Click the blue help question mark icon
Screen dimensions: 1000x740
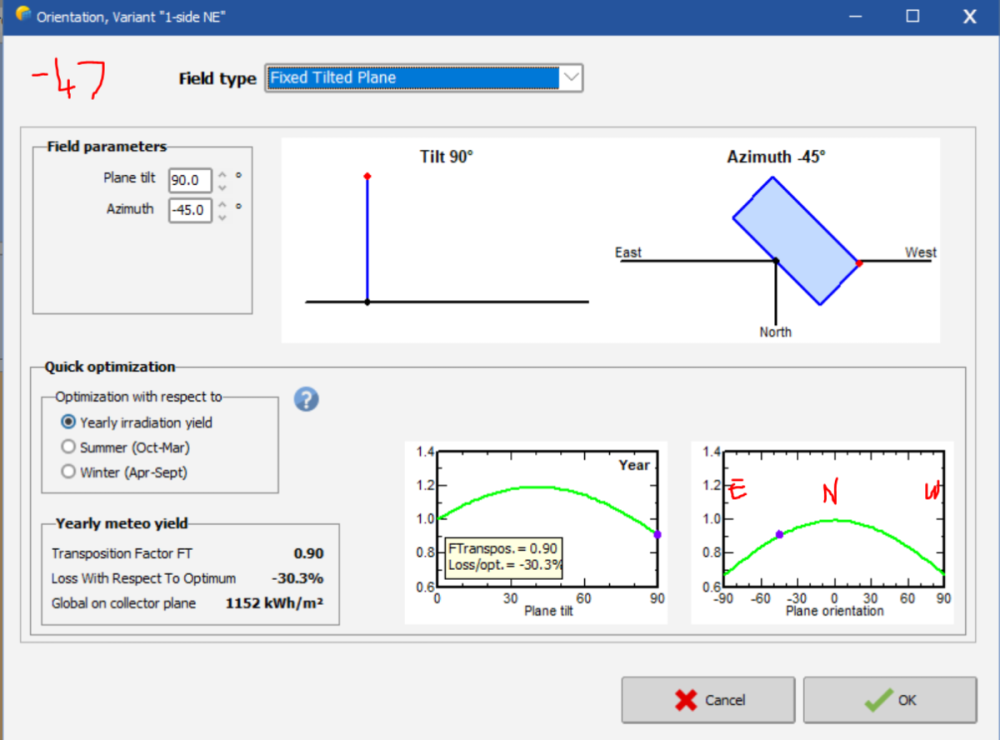tap(306, 399)
